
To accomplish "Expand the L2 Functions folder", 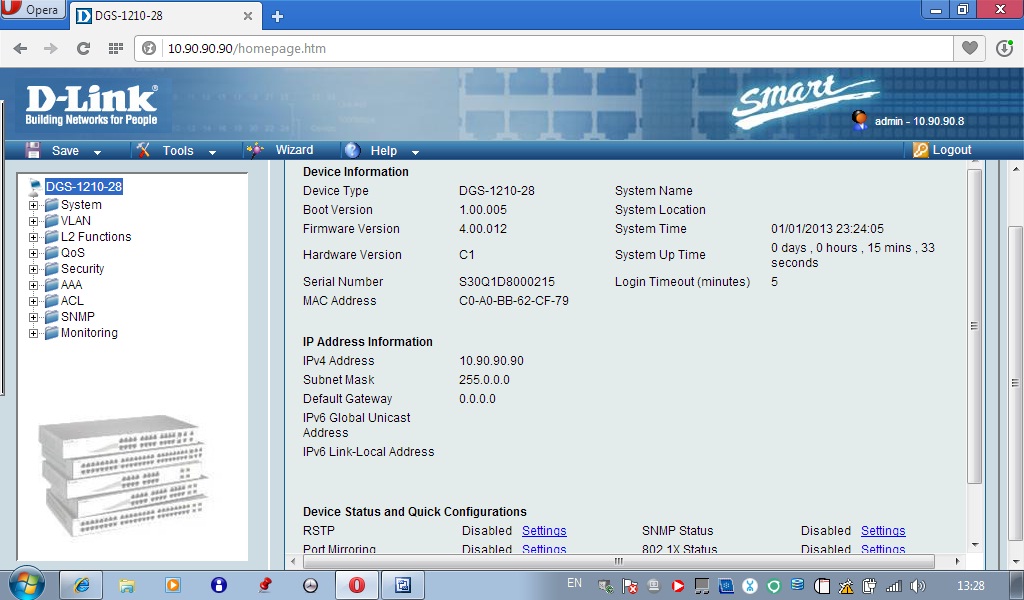I will pyautogui.click(x=33, y=237).
